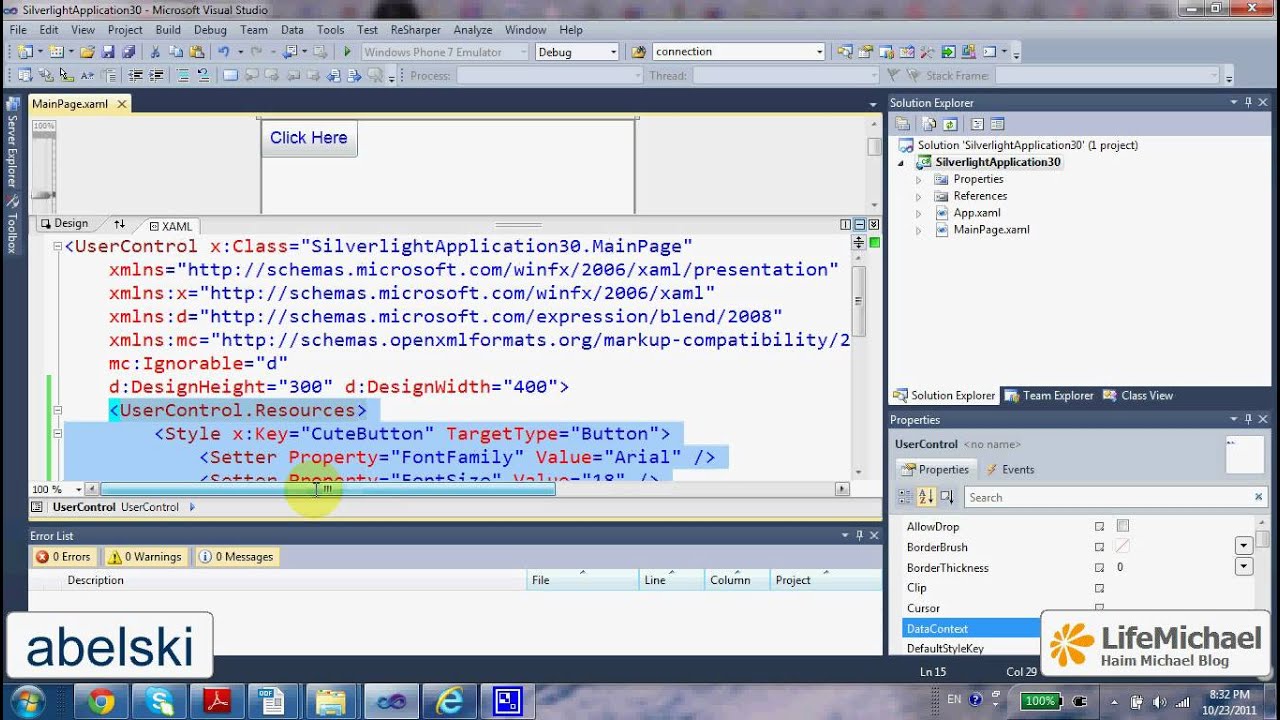
Task: Click the Save All icon
Action: [129, 52]
